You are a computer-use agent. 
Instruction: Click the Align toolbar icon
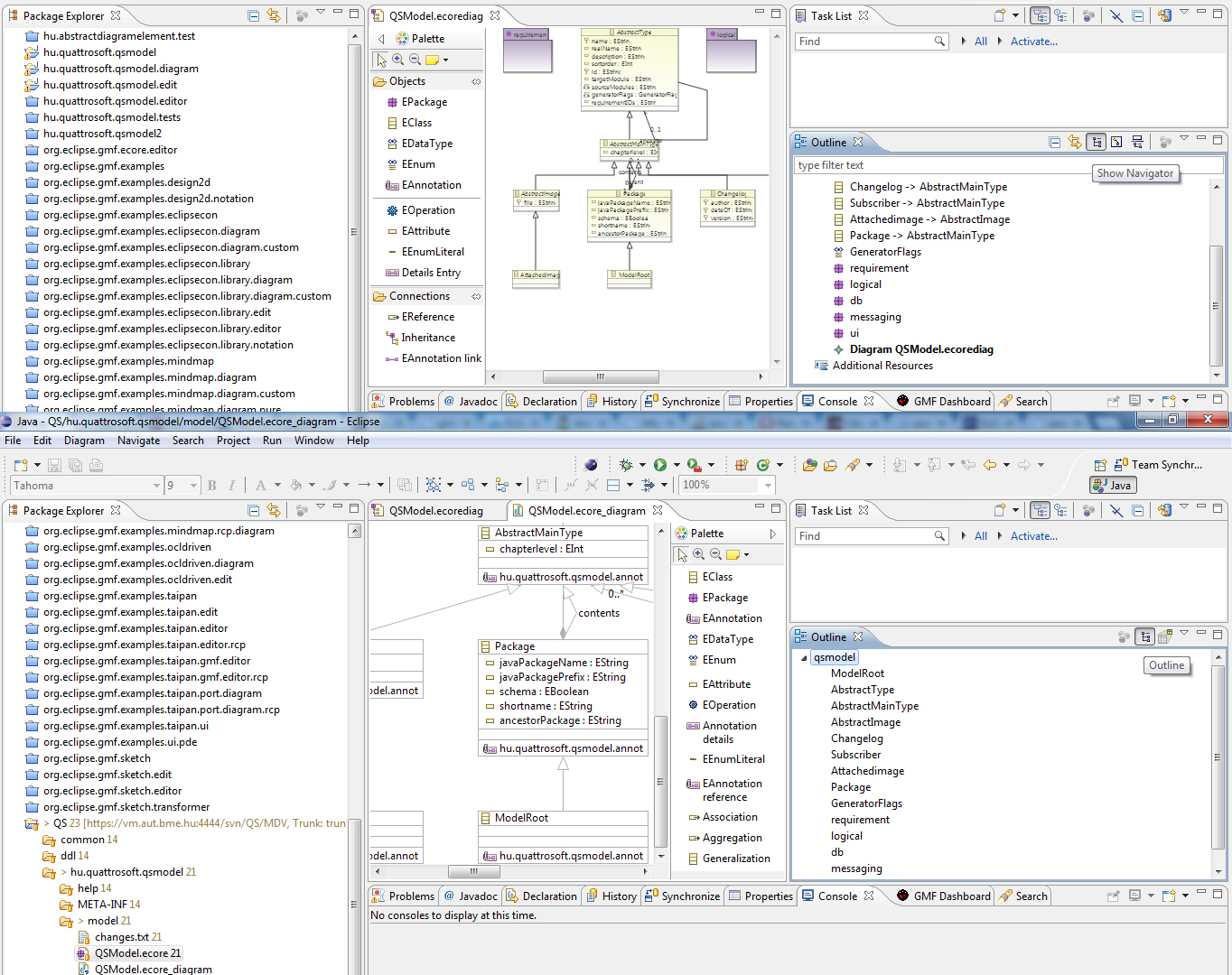pos(502,485)
